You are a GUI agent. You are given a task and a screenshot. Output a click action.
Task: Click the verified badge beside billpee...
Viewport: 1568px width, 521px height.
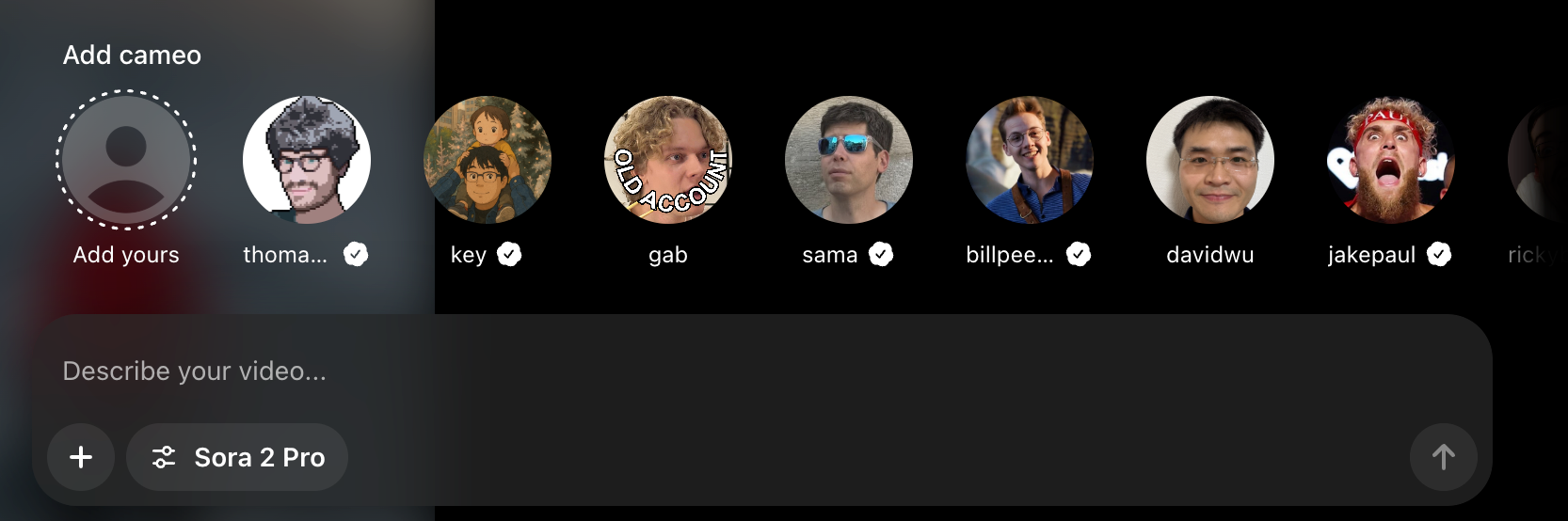click(1079, 254)
